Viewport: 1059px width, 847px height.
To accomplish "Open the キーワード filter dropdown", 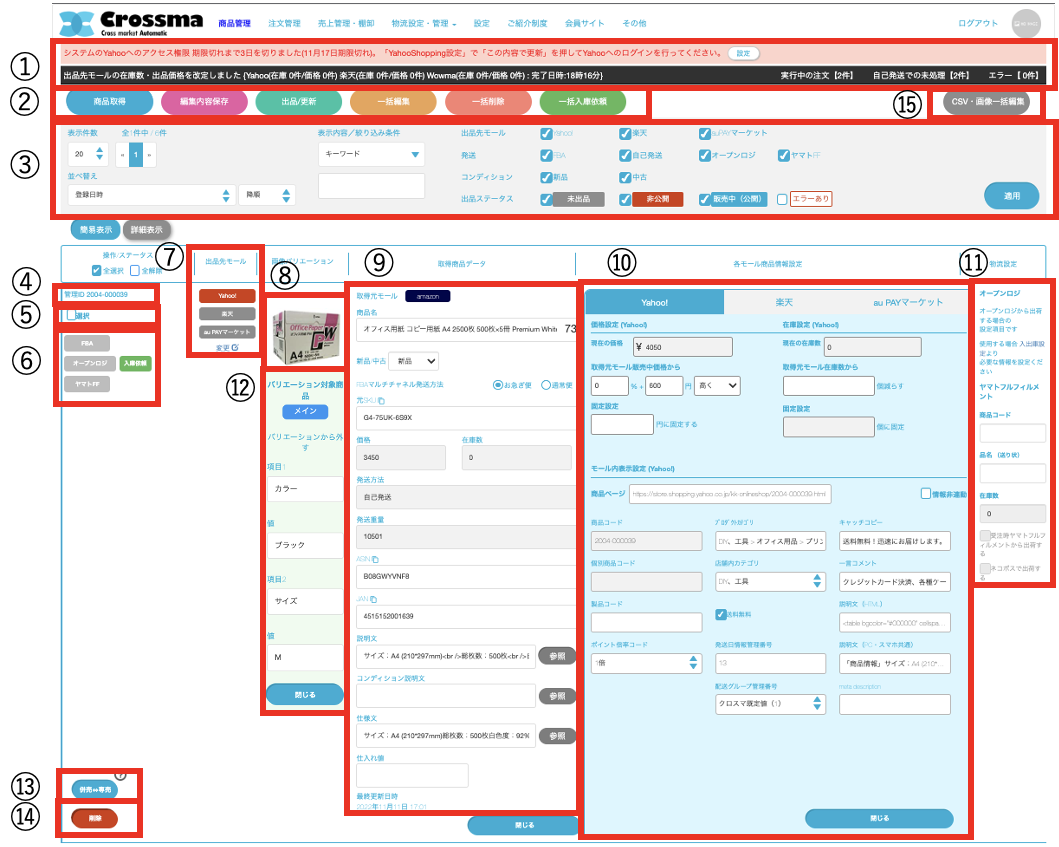I will coord(371,154).
